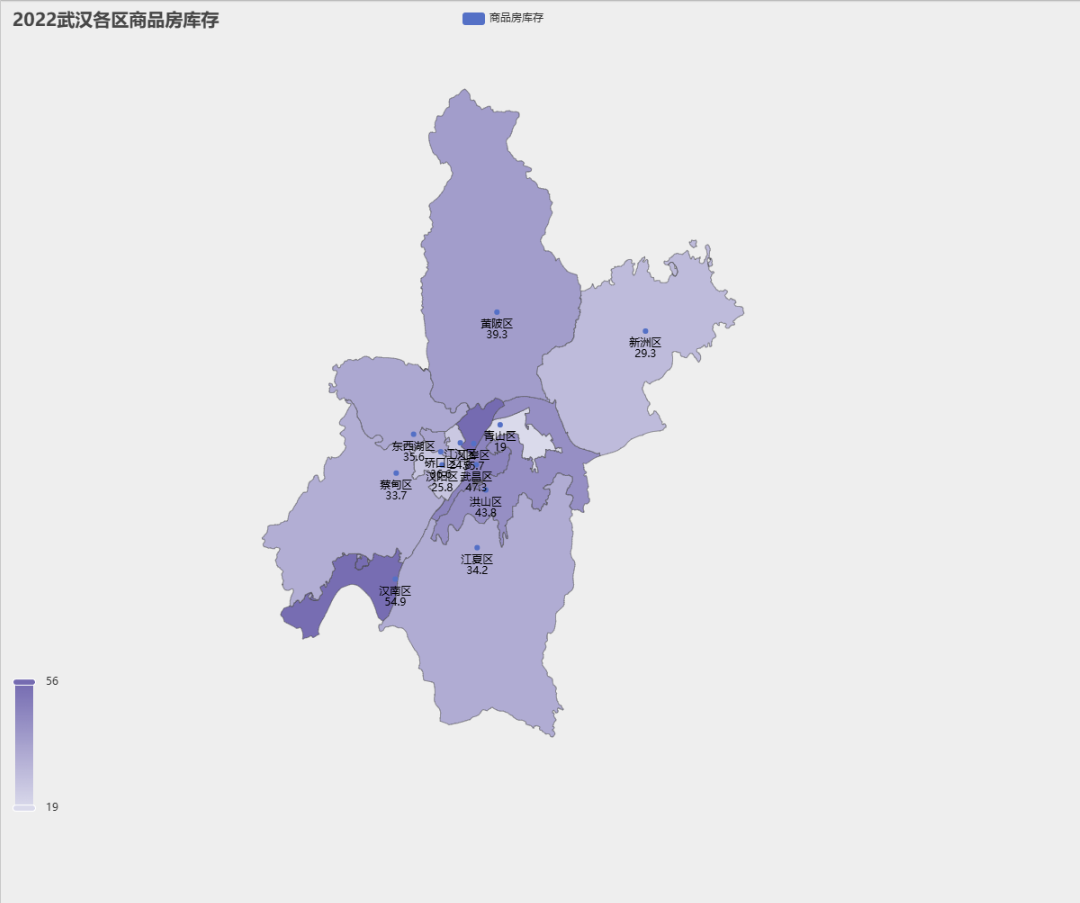Click the 33.7 value under 蔡甸区
Viewport: 1080px width, 903px height.
coord(396,495)
